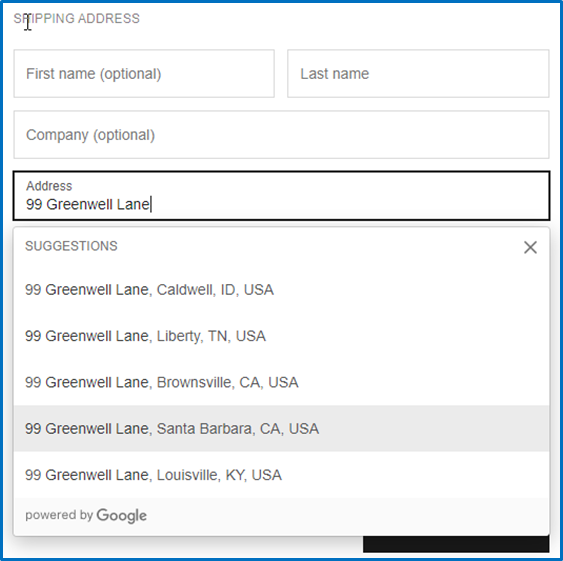Select the Kentucky suggestion in the list
563x561 pixels.
tap(282, 475)
